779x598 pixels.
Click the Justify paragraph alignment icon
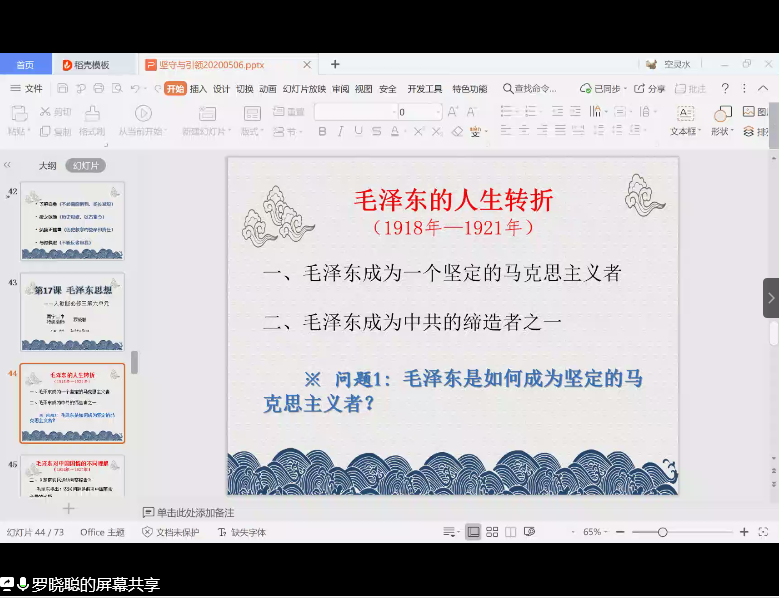[560, 131]
